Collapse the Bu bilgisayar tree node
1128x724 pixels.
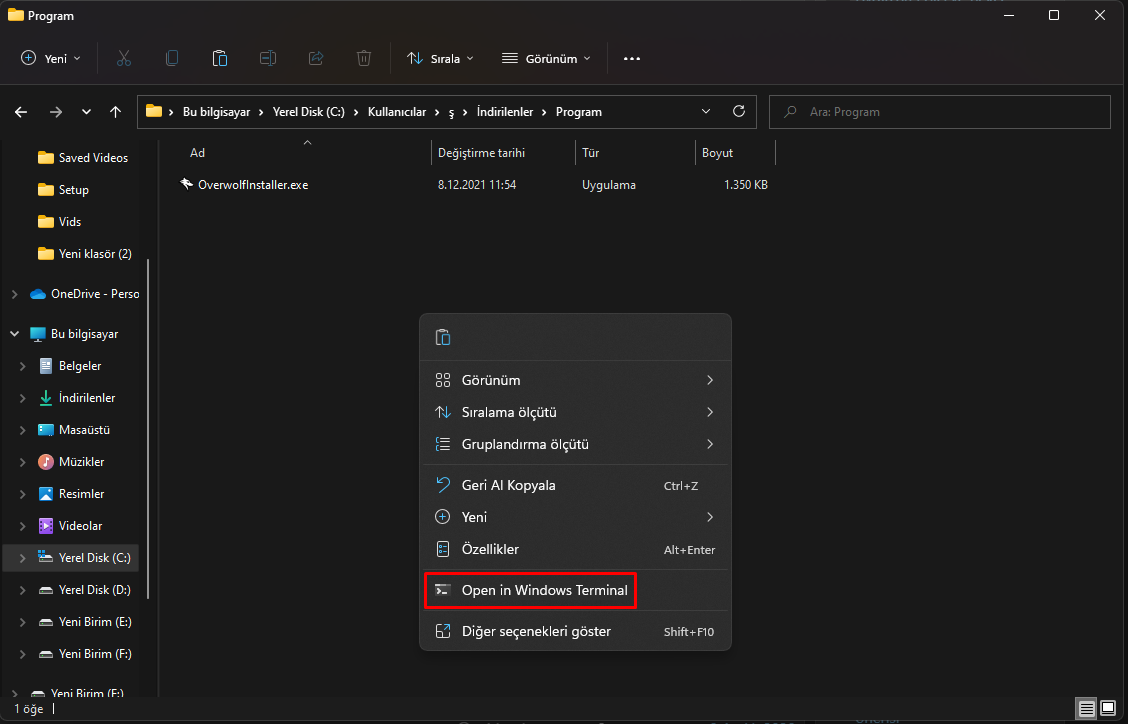coord(14,334)
